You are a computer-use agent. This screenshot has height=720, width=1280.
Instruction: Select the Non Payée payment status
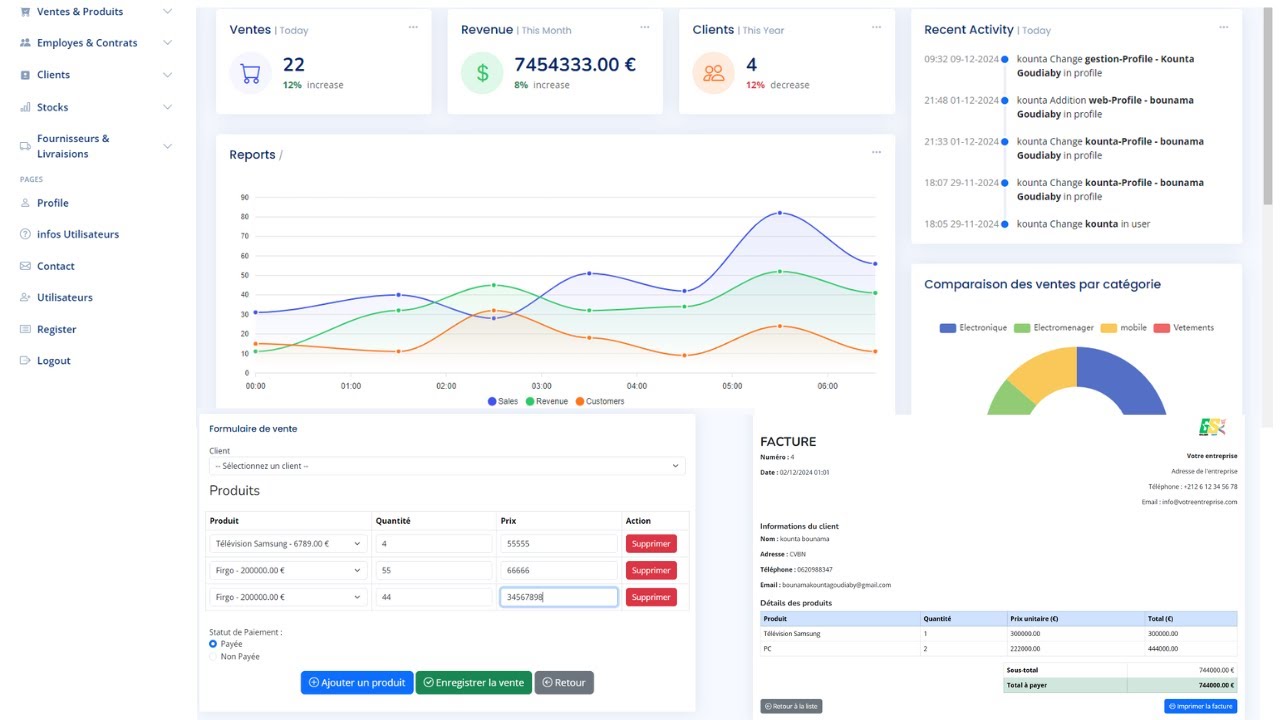tap(213, 656)
